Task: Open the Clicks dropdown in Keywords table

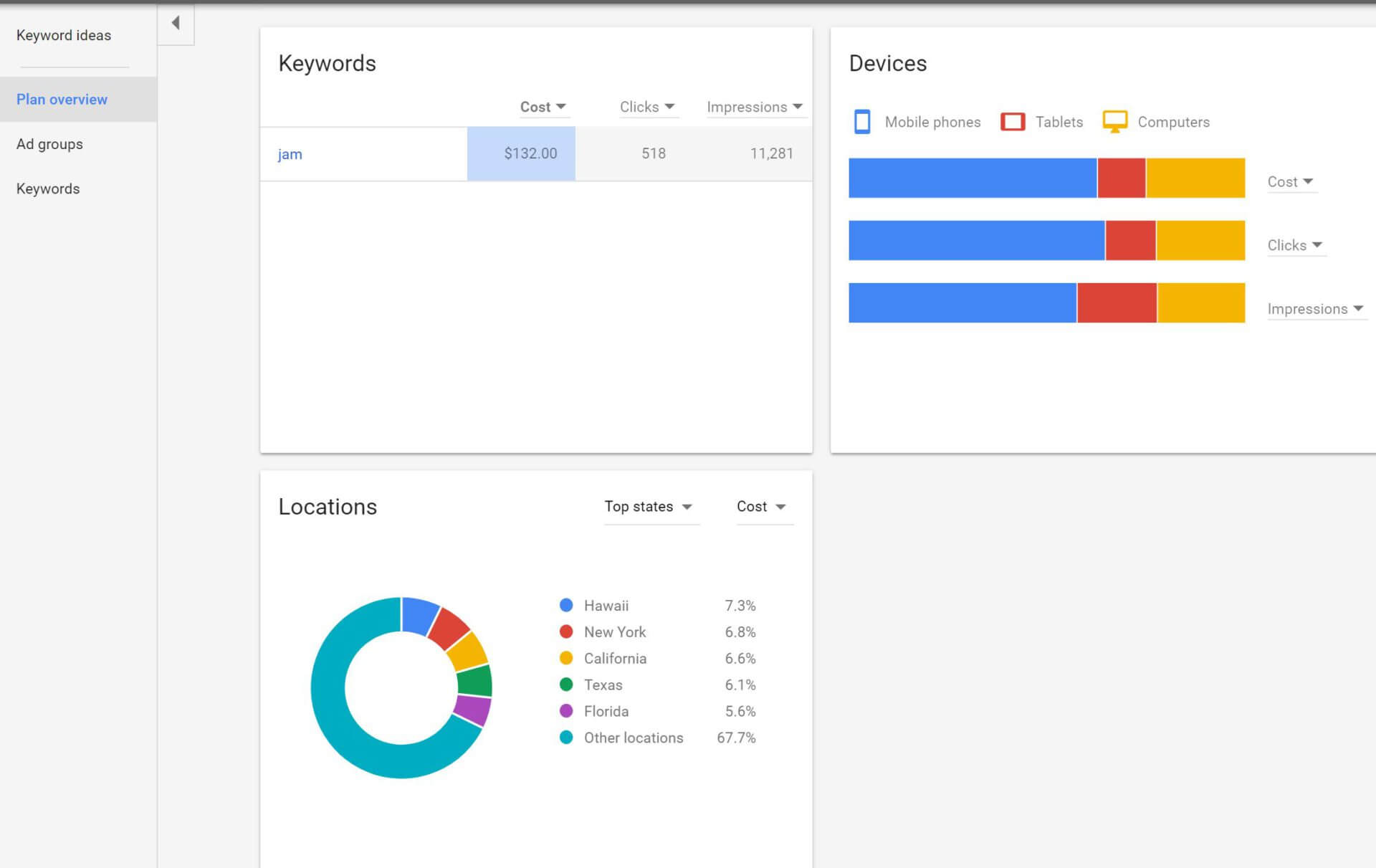Action: coord(647,107)
